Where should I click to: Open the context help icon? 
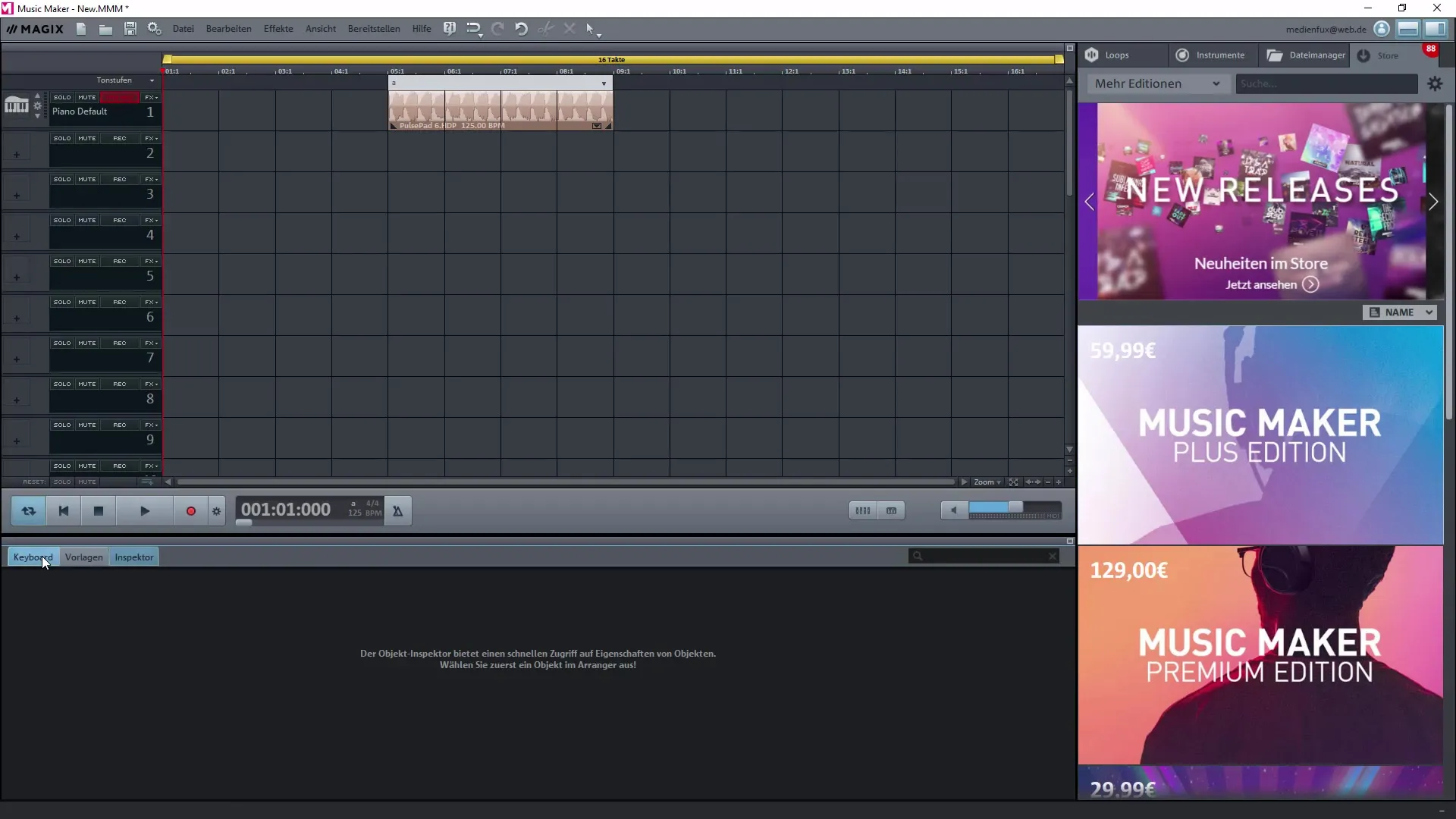[x=450, y=29]
